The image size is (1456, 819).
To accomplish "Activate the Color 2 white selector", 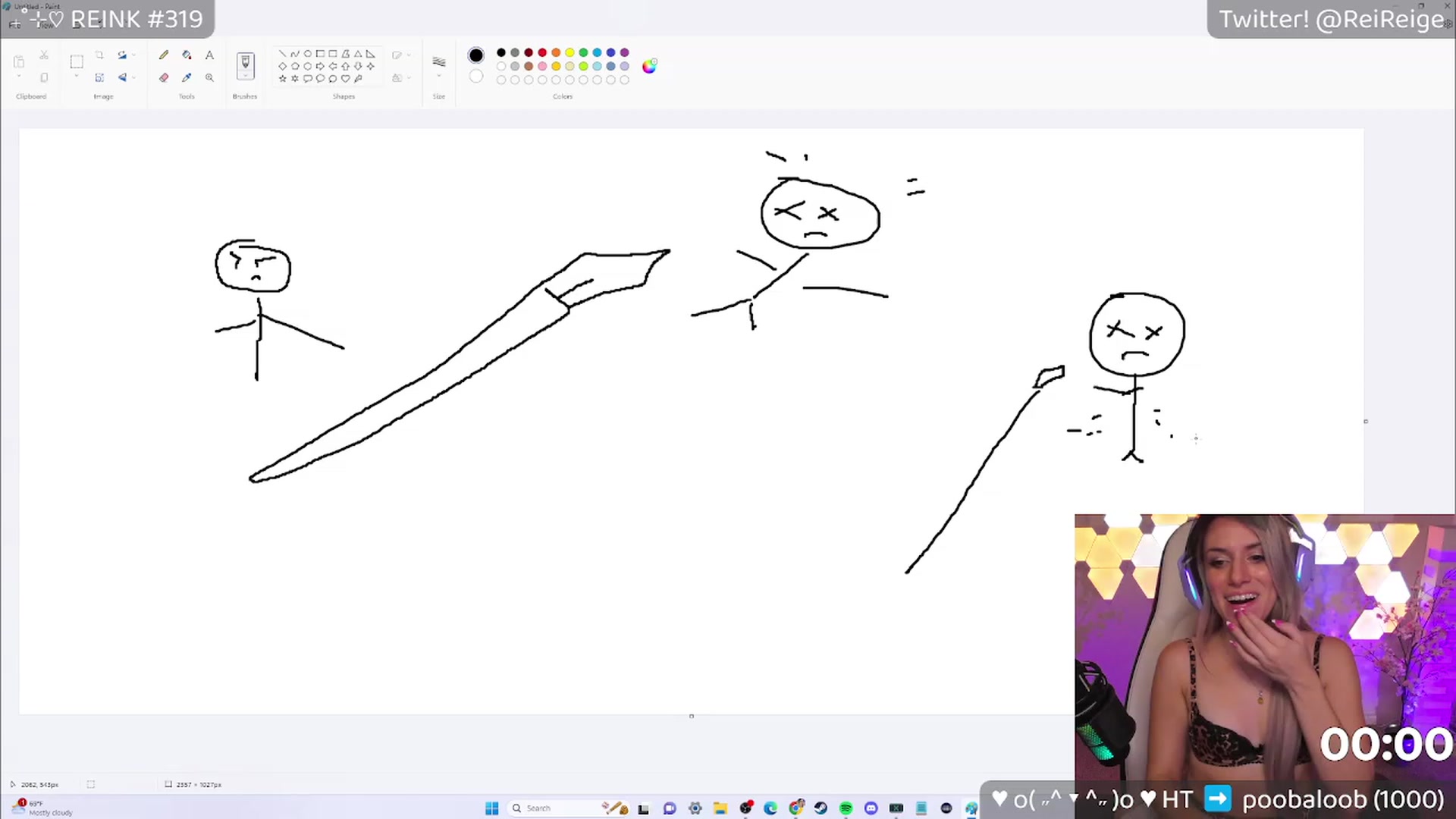I will [x=475, y=76].
